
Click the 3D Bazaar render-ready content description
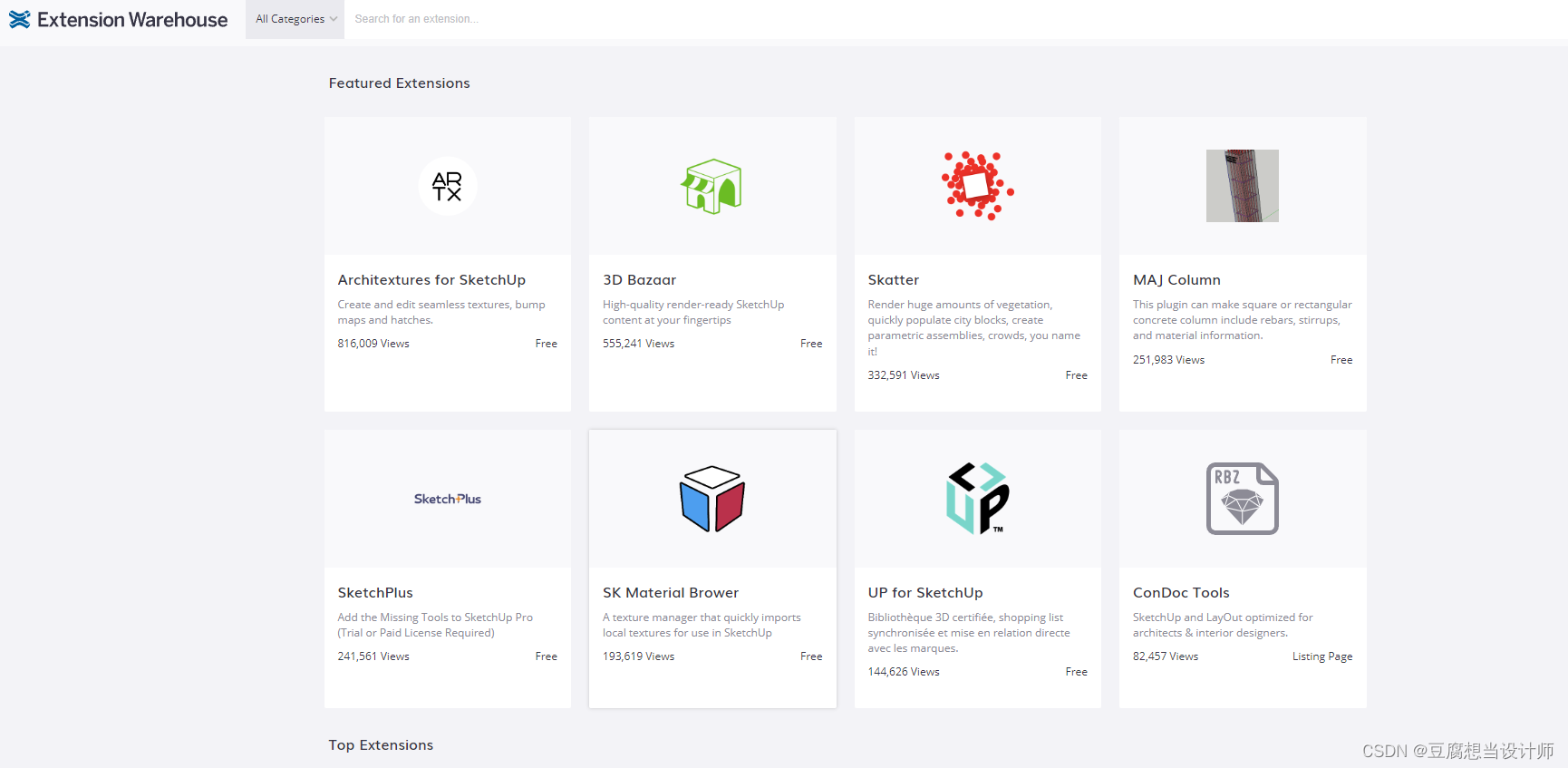point(693,313)
